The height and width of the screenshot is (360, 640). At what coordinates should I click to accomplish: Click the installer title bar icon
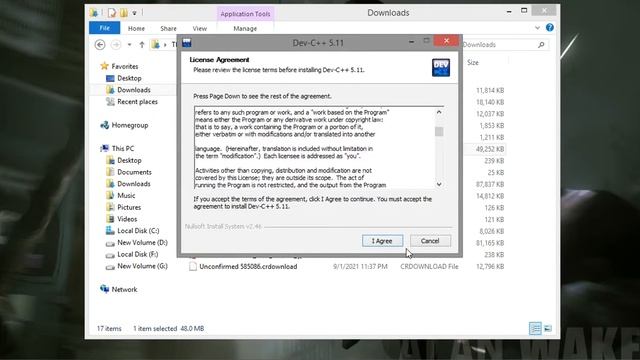pyautogui.click(x=187, y=42)
